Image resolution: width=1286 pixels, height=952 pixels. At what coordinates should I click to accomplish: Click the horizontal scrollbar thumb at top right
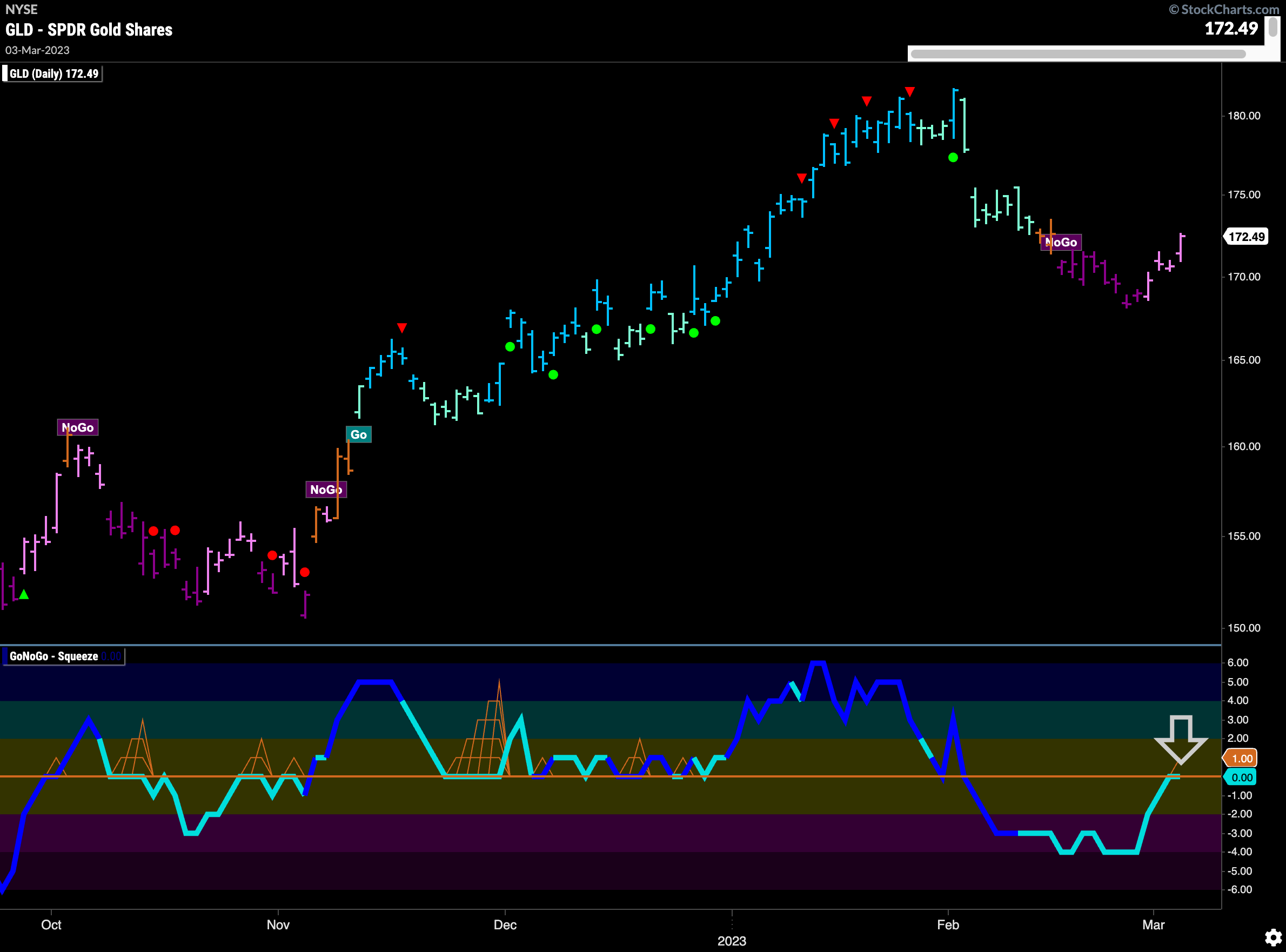[1078, 54]
